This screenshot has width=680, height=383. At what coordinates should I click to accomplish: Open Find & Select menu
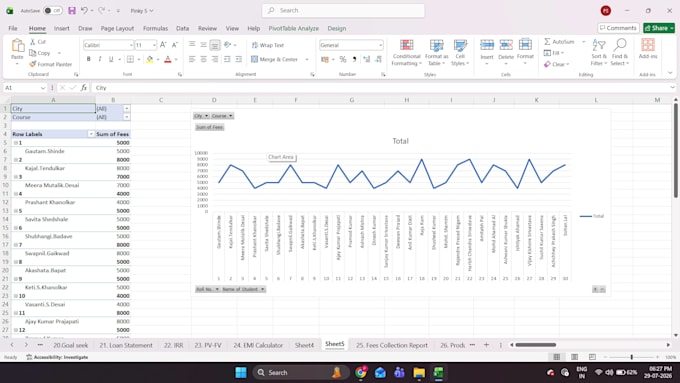620,52
